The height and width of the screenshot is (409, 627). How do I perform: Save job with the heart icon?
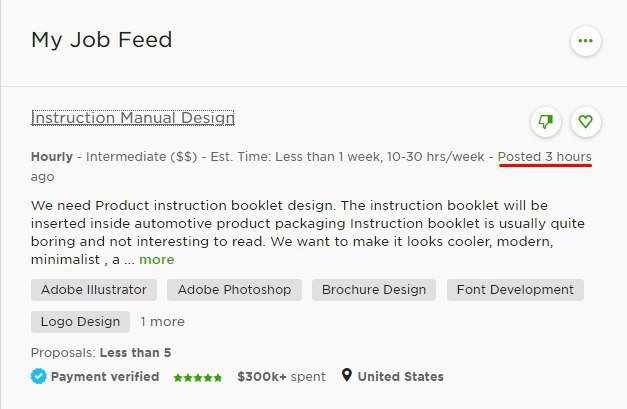[x=586, y=122]
